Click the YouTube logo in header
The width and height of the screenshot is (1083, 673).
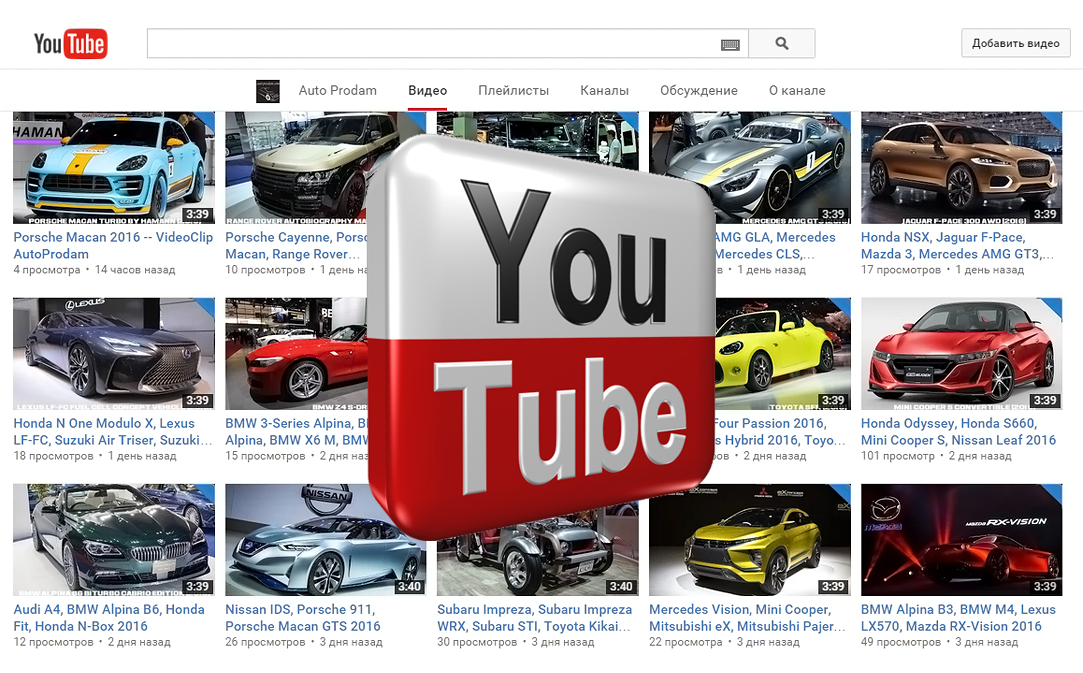pyautogui.click(x=70, y=44)
